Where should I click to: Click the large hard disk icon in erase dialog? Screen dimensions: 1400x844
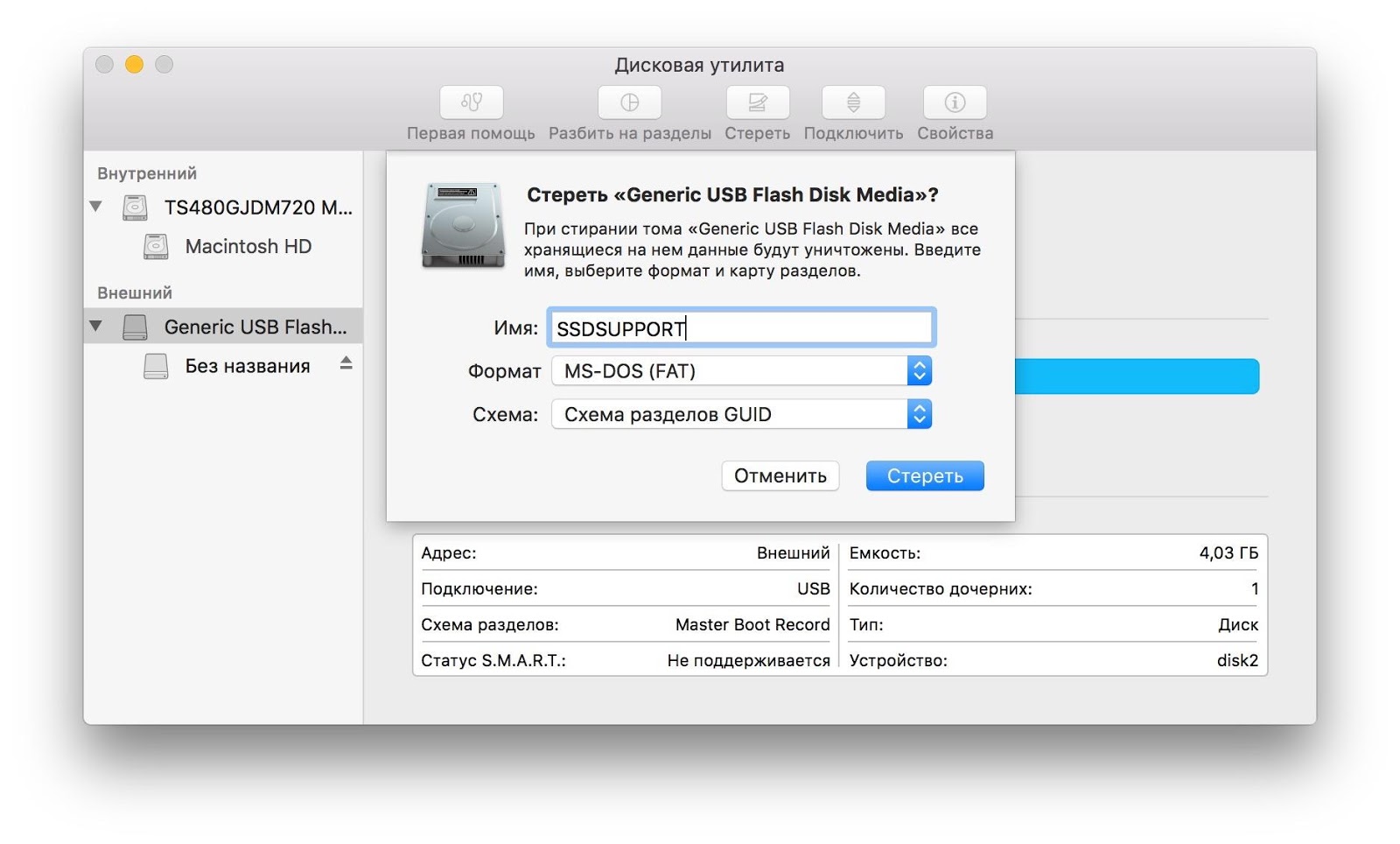[463, 225]
